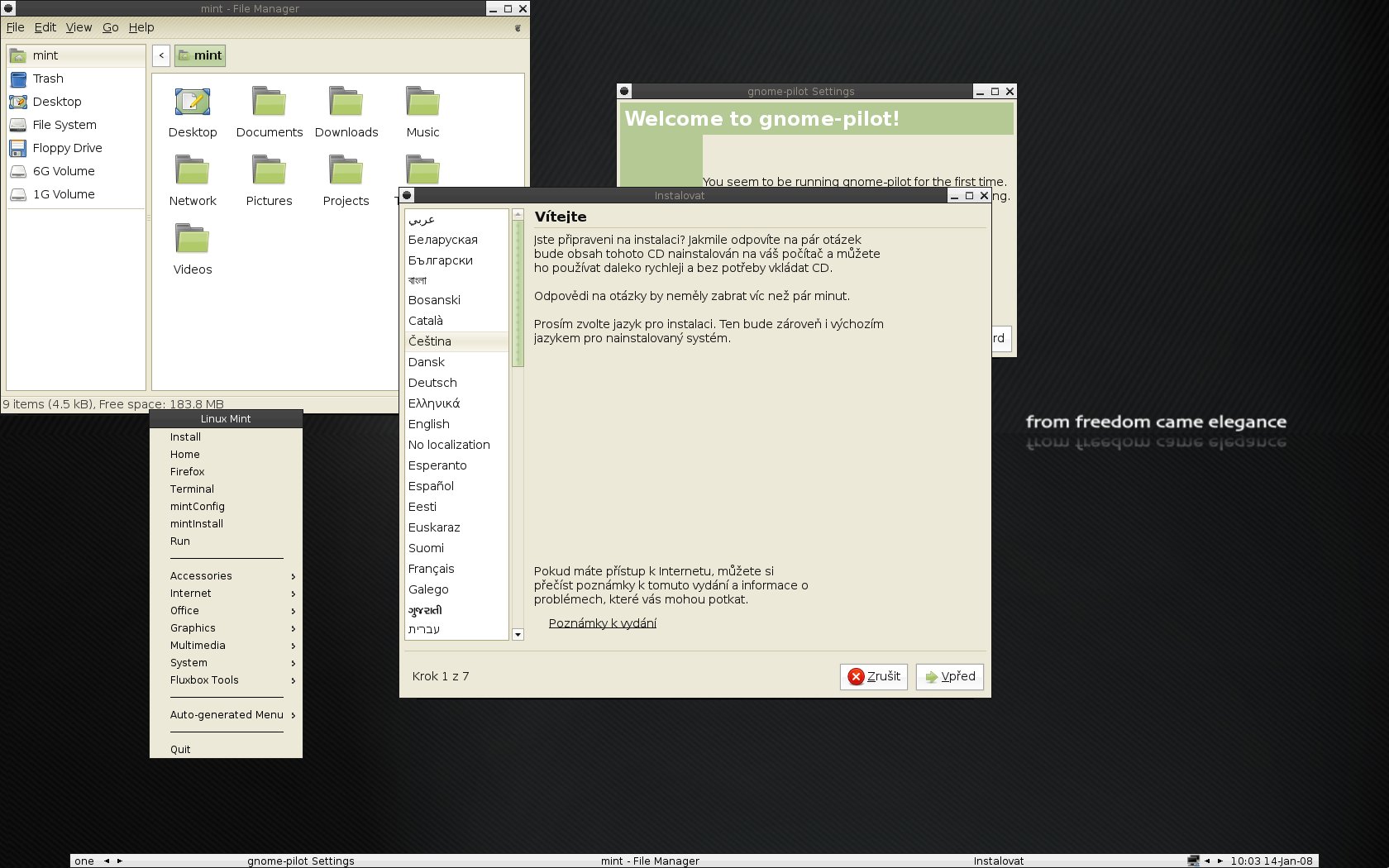1389x868 pixels.
Task: Expand the Internet submenu
Action: coord(226,594)
